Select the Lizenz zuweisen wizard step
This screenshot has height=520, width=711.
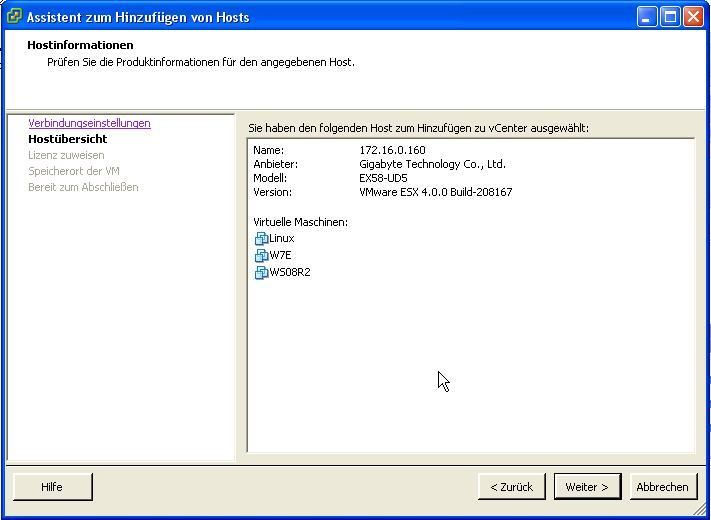click(x=66, y=155)
